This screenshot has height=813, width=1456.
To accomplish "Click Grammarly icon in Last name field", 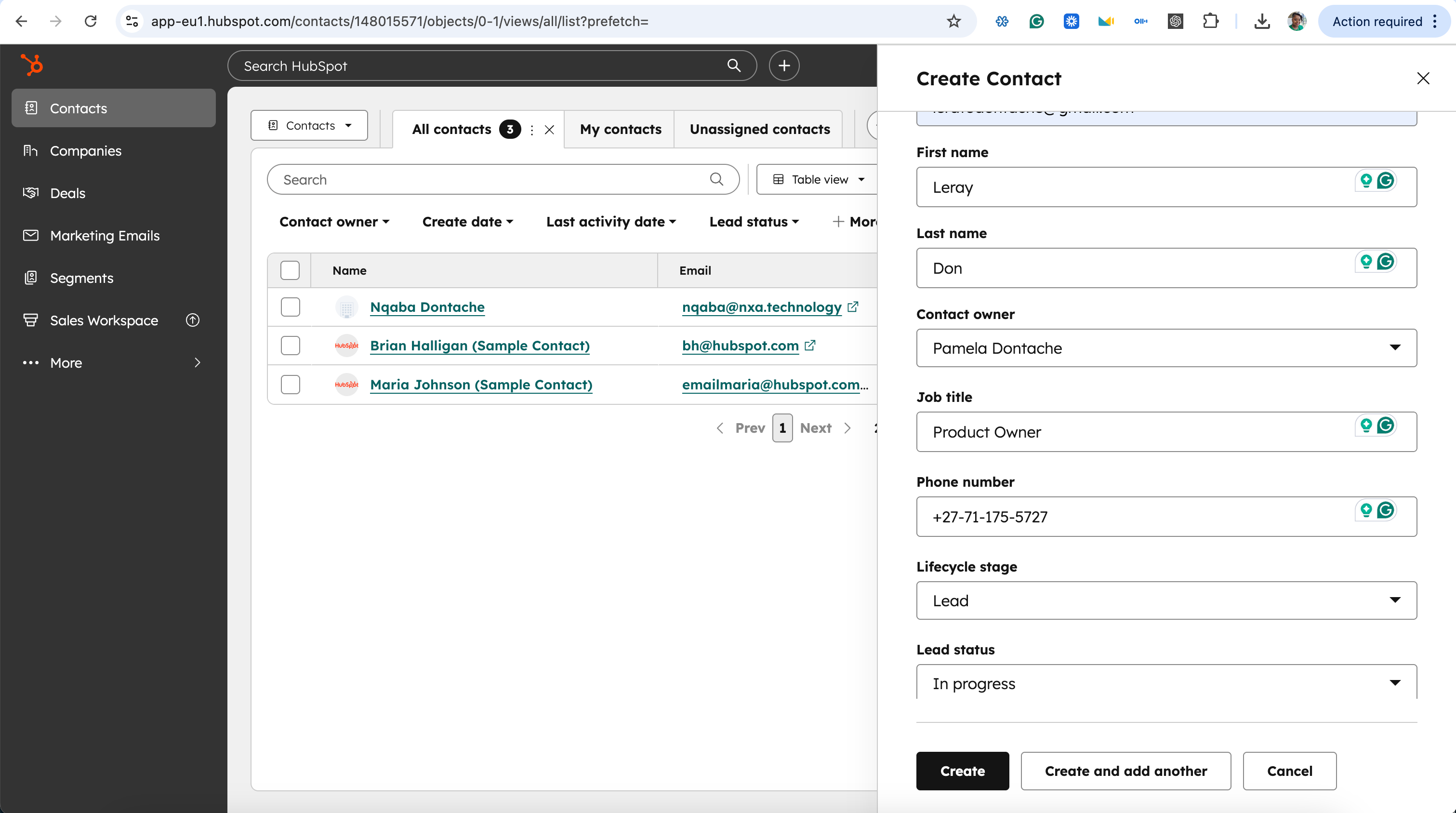I will click(x=1385, y=261).
